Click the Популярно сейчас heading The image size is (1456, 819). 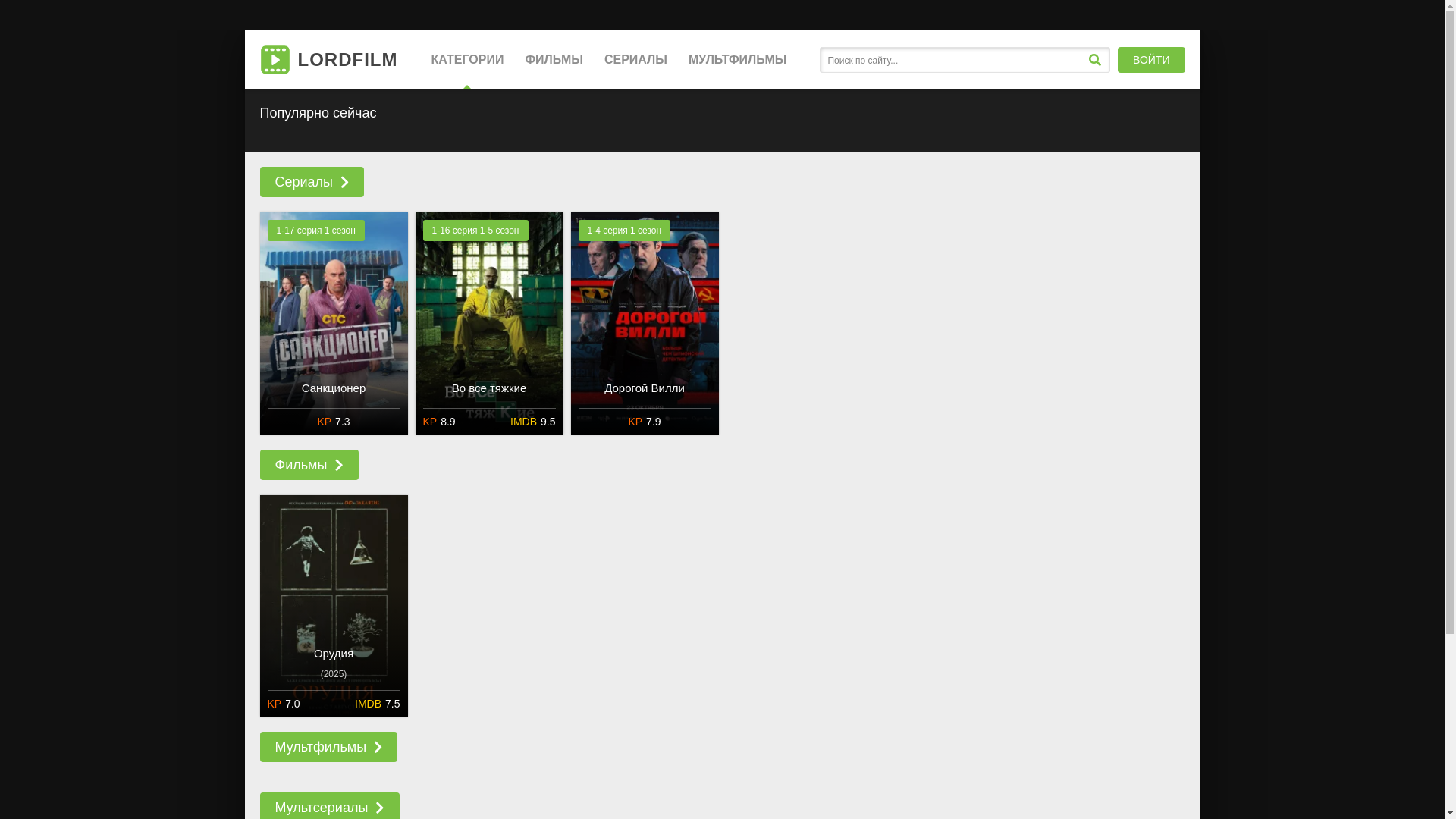(318, 113)
